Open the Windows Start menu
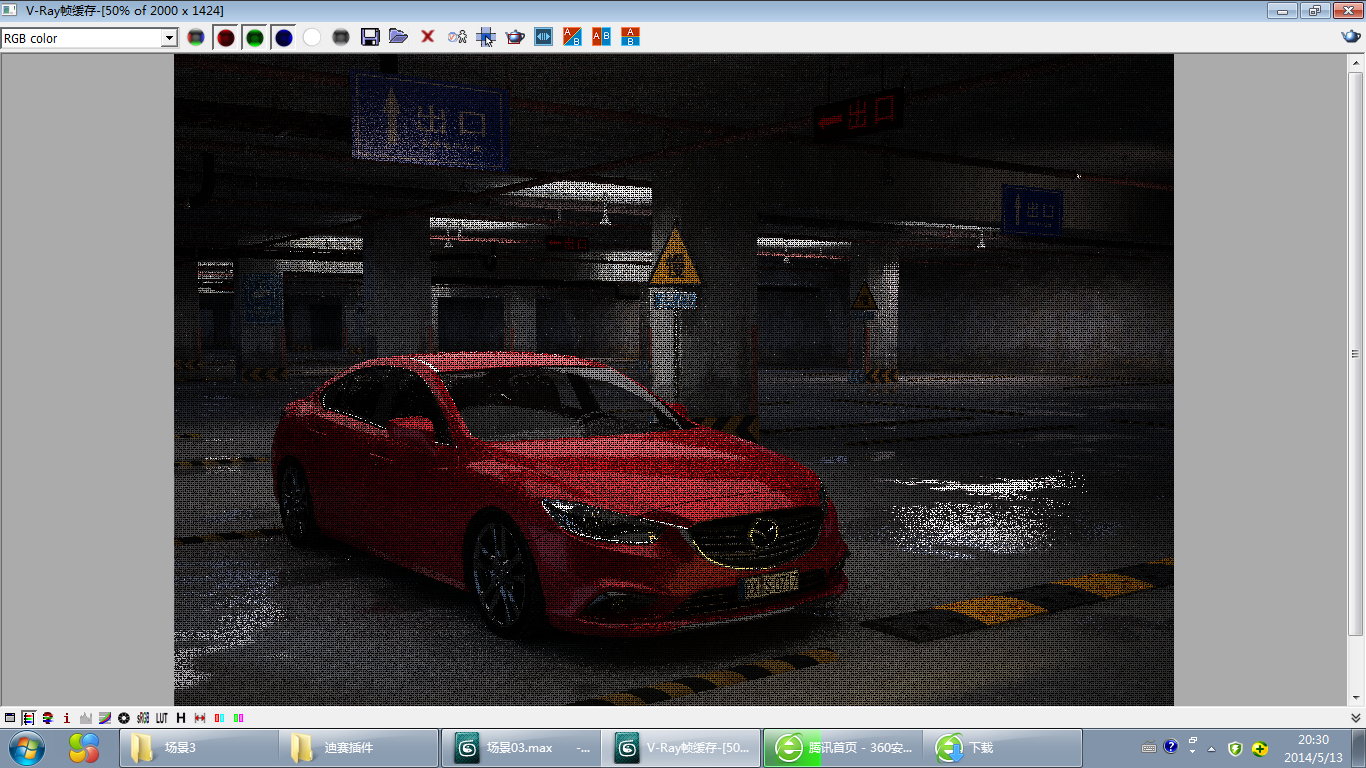Viewport: 1366px width, 768px height. pyautogui.click(x=26, y=747)
